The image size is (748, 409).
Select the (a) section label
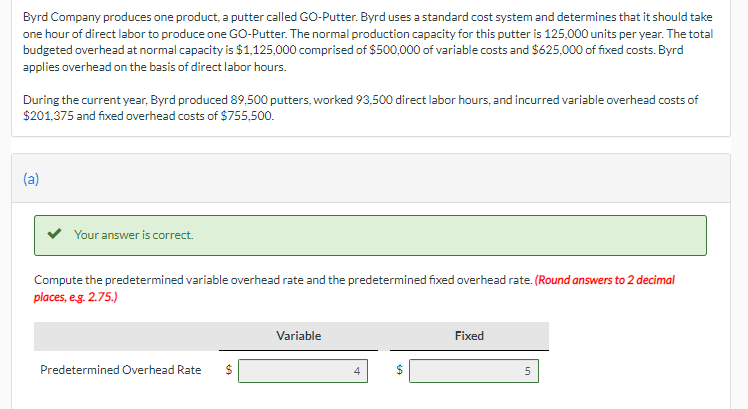31,179
